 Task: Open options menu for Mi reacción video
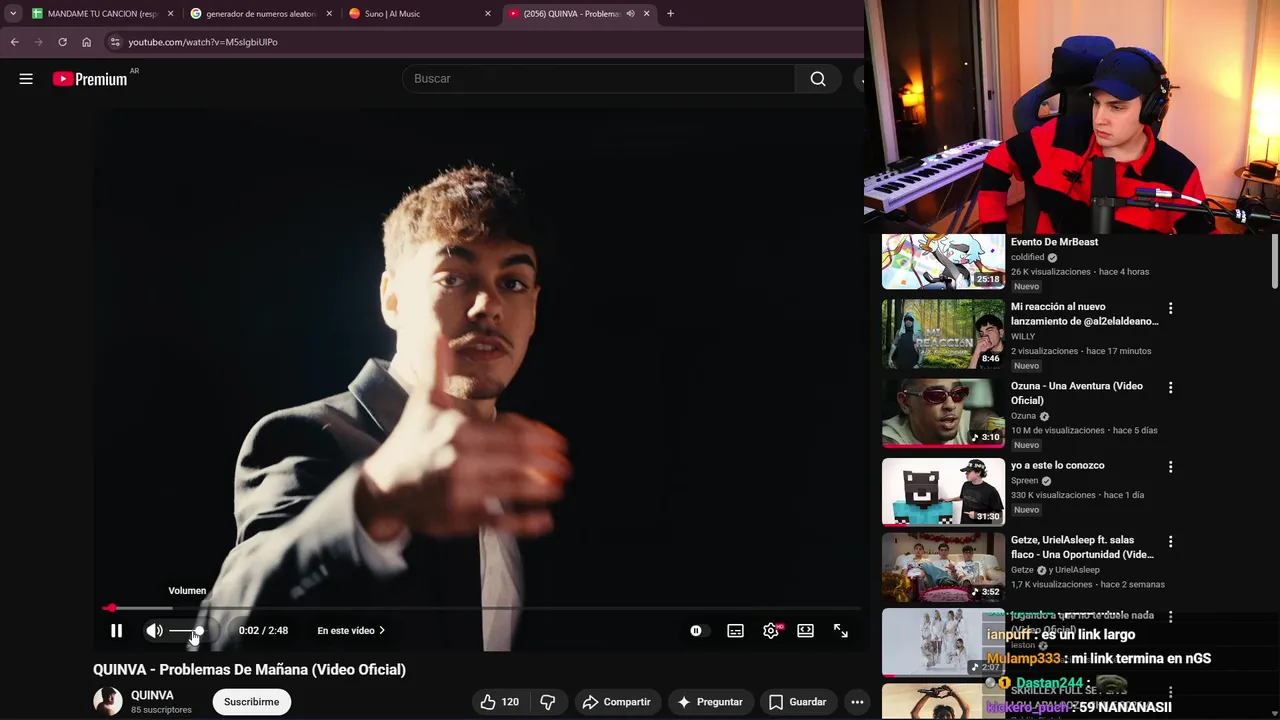(1170, 308)
